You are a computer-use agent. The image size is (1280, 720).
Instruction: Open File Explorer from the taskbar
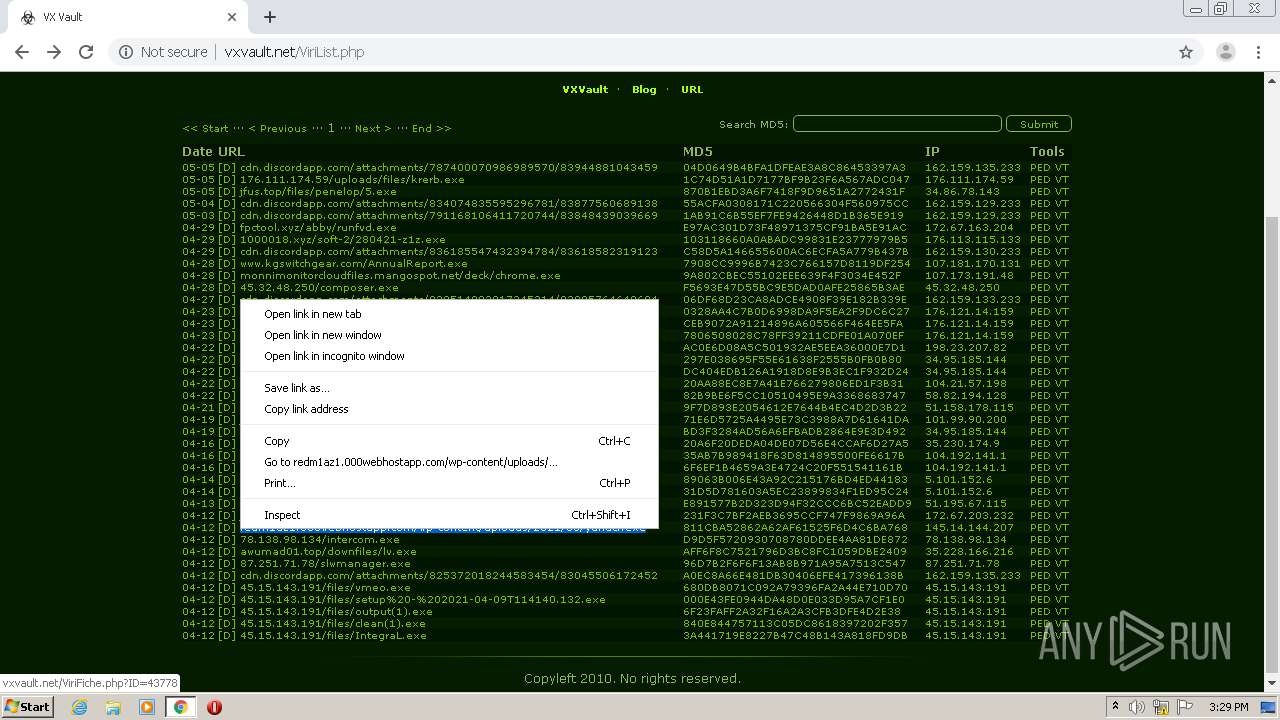click(x=113, y=707)
